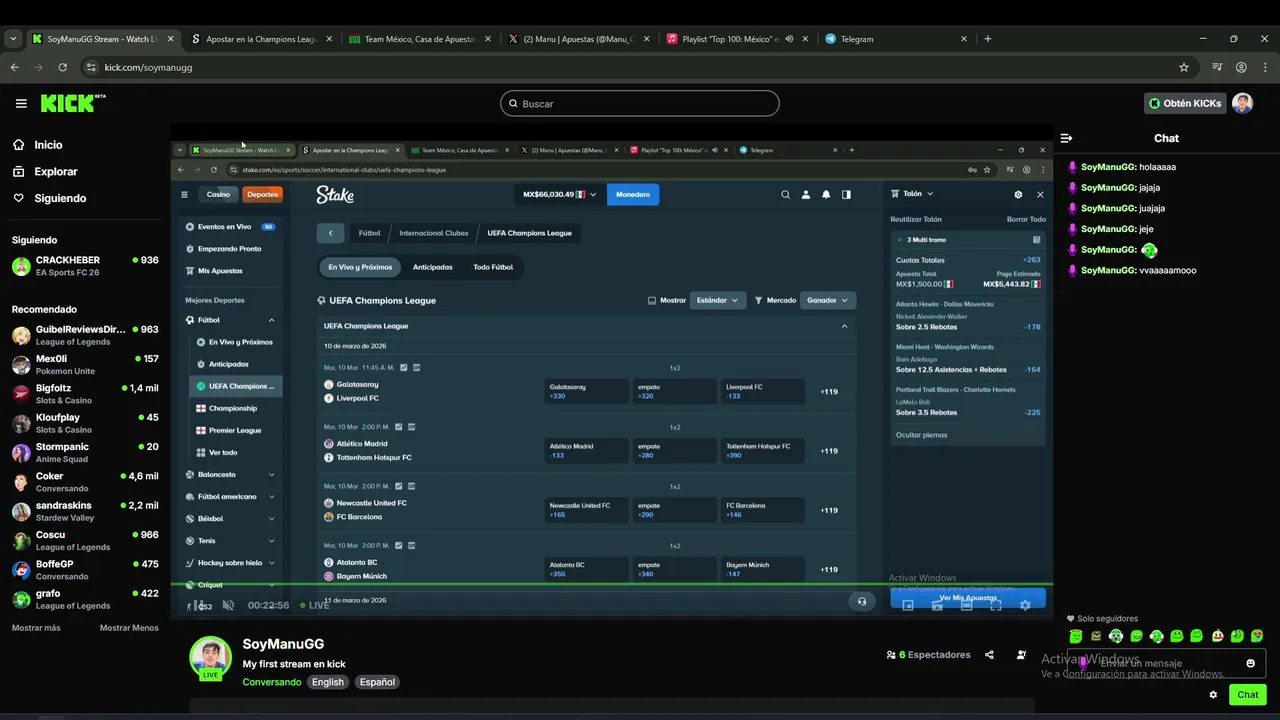
Task: Switch to SoyManuGG Stream browser tab
Action: 102,39
